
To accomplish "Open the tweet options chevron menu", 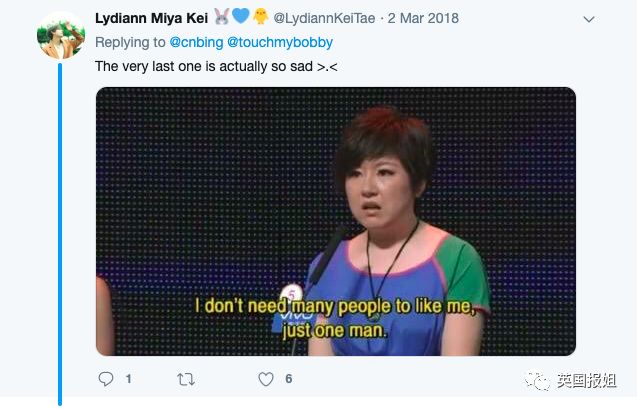I will (x=589, y=20).
